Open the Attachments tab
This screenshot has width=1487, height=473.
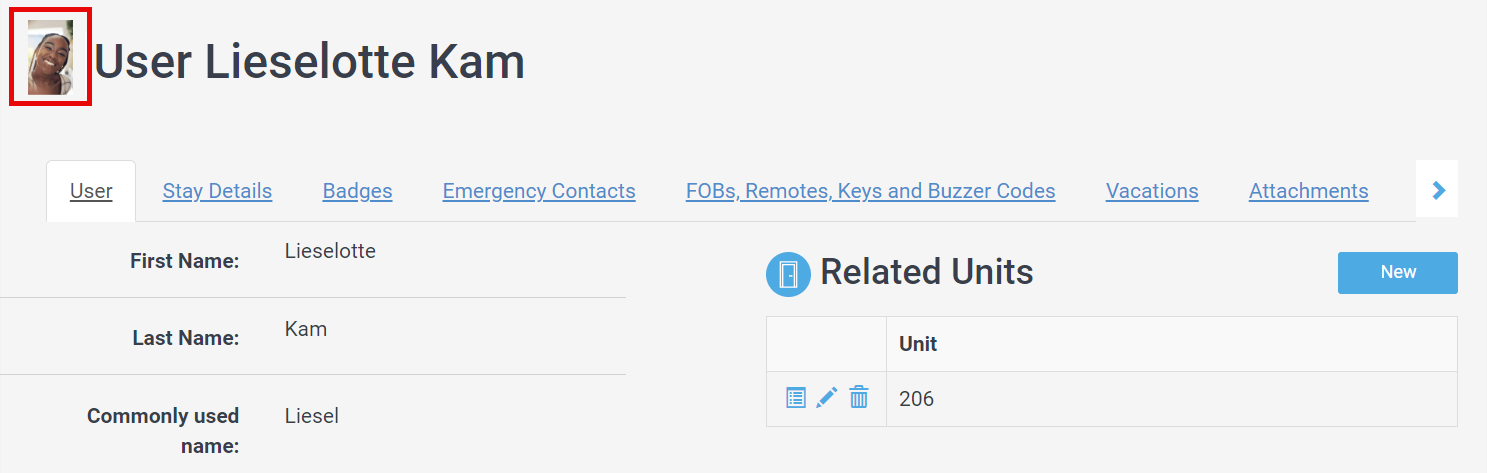pyautogui.click(x=1308, y=191)
